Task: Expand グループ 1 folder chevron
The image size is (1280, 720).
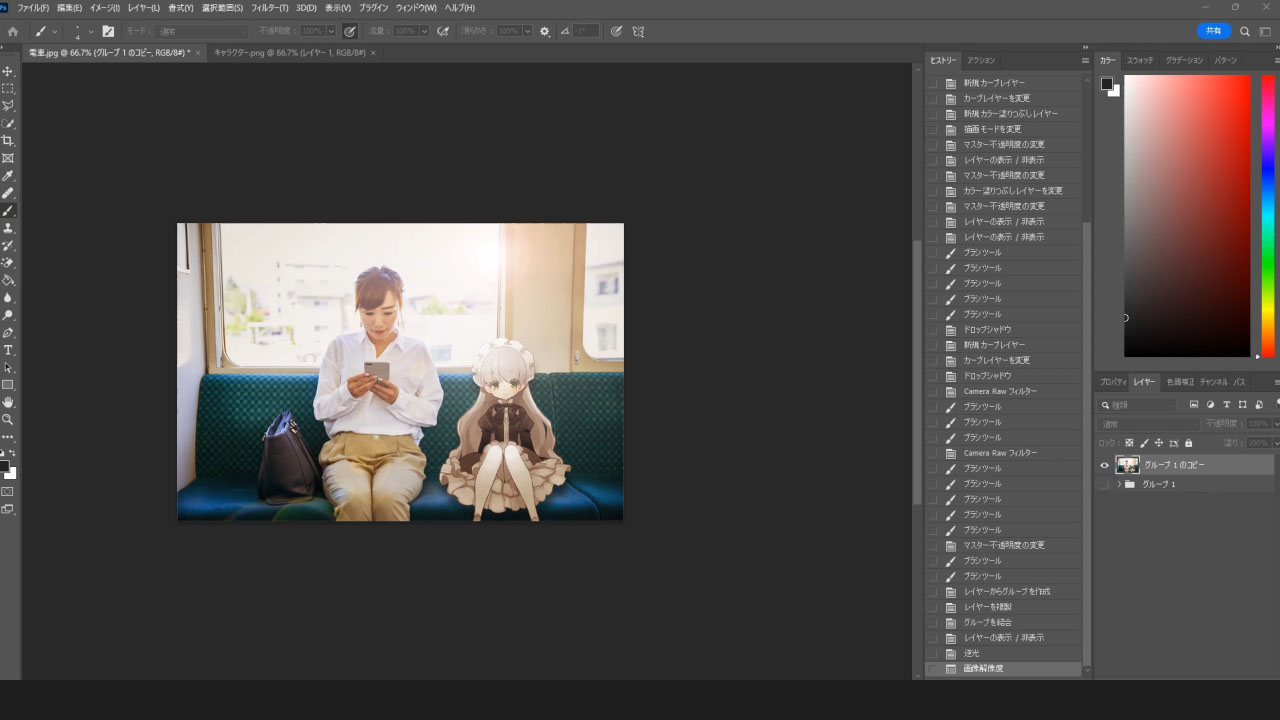Action: point(1119,484)
